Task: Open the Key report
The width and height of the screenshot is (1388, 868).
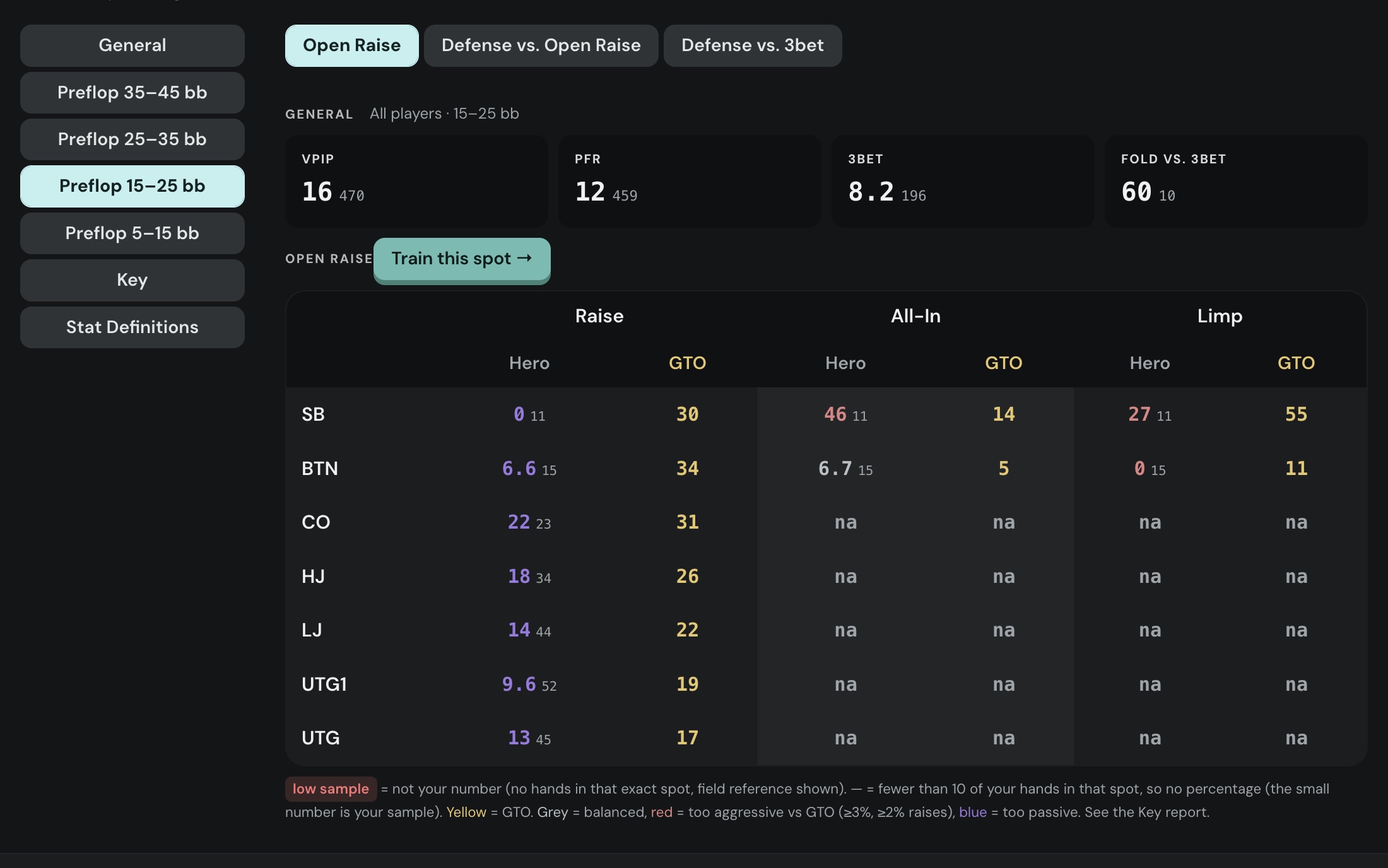Action: click(132, 280)
